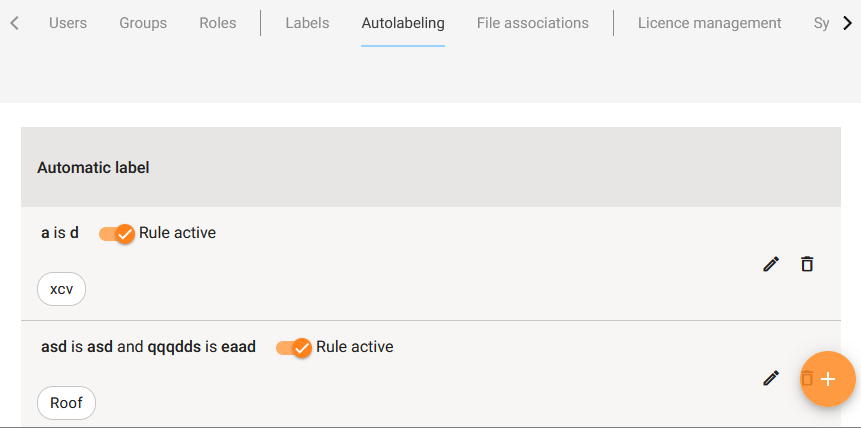The image size is (861, 428).
Task: Open the partially visible 'Sy' tab
Action: (x=821, y=23)
